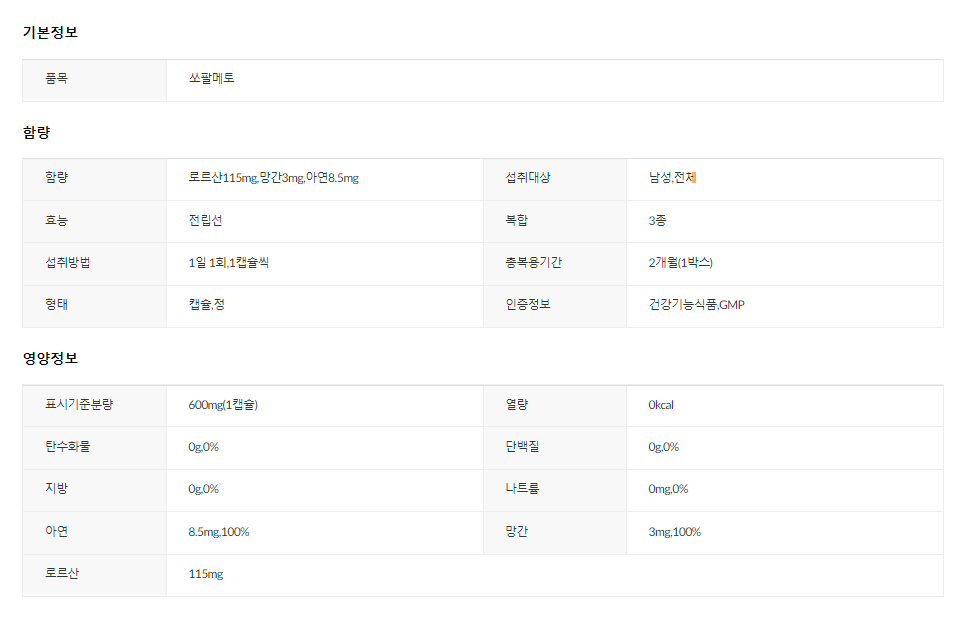The height and width of the screenshot is (628, 971).
Task: Click the 3mg,100% manganese value
Action: (674, 532)
